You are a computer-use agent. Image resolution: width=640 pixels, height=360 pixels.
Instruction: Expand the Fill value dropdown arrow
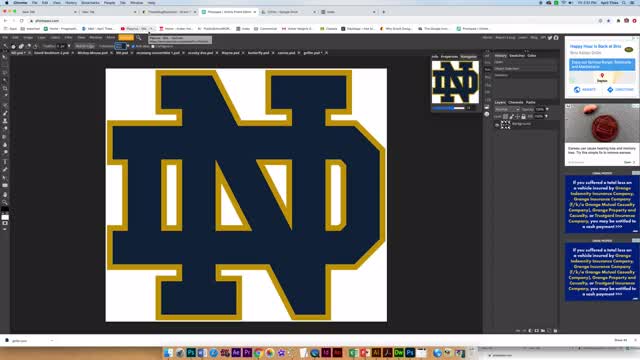pos(546,116)
